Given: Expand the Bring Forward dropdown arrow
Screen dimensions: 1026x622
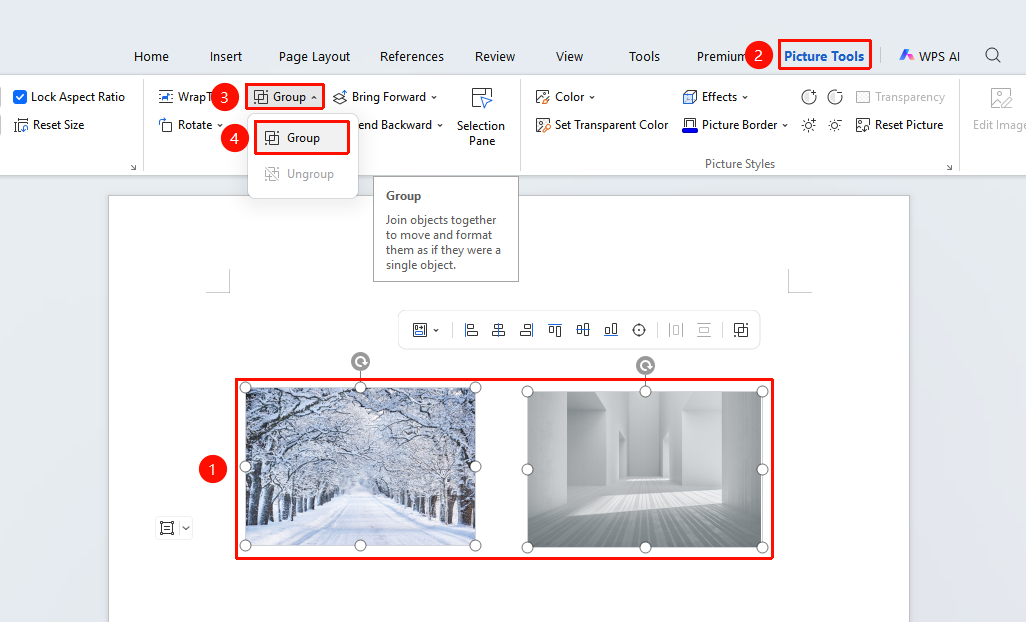Looking at the screenshot, I should tap(434, 97).
